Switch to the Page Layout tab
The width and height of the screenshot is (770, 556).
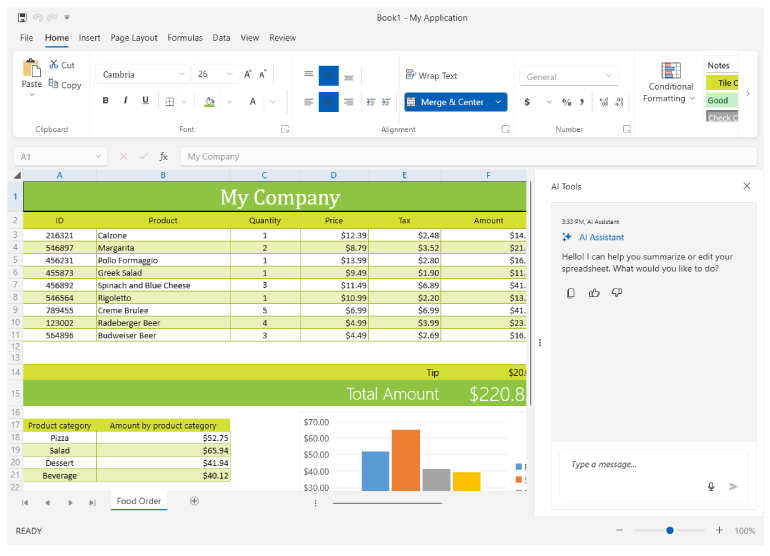click(x=134, y=38)
